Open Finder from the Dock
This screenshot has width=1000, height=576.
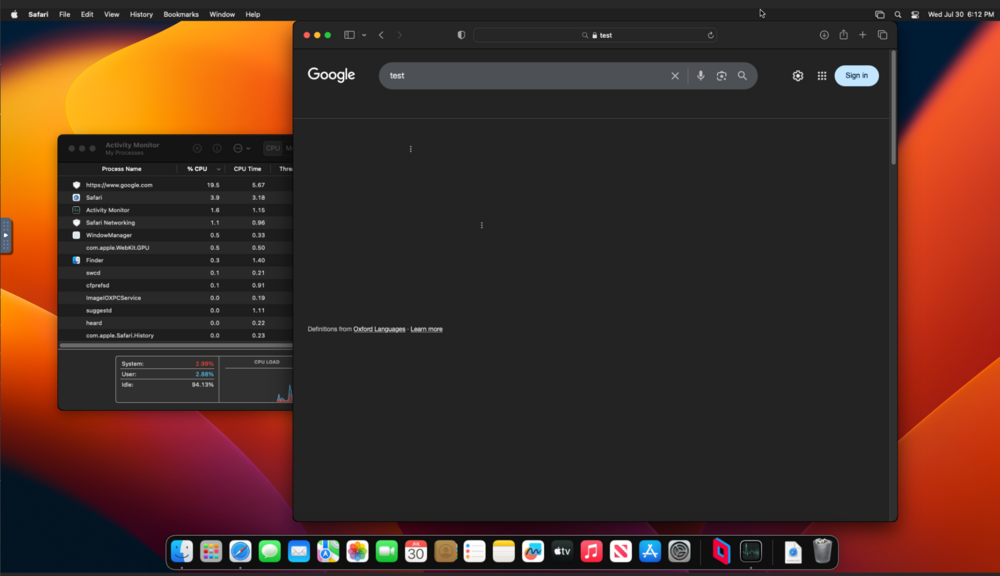coord(182,551)
